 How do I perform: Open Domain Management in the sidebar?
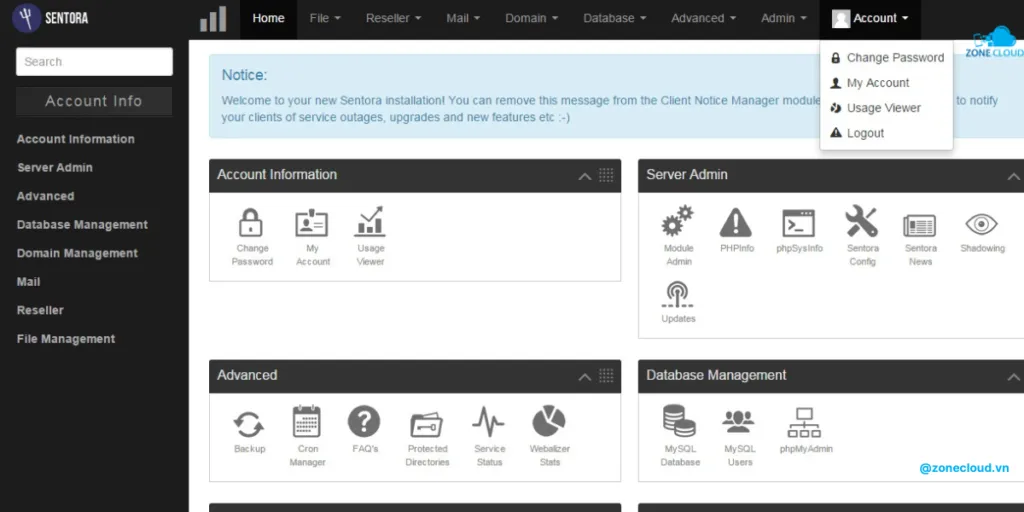tap(77, 253)
